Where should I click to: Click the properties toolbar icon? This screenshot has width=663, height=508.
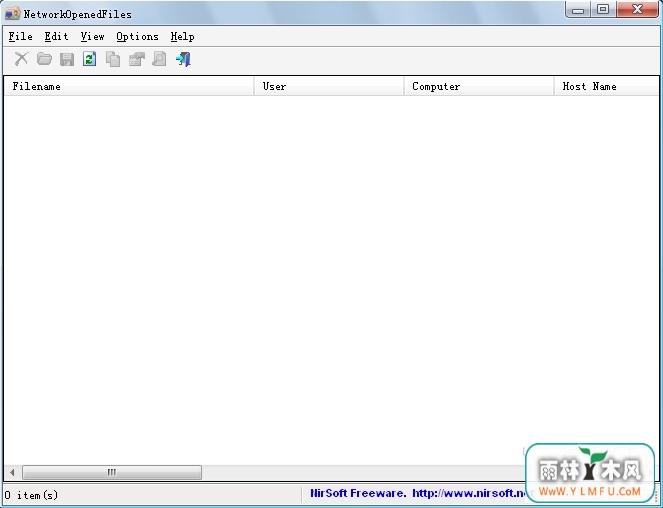137,59
